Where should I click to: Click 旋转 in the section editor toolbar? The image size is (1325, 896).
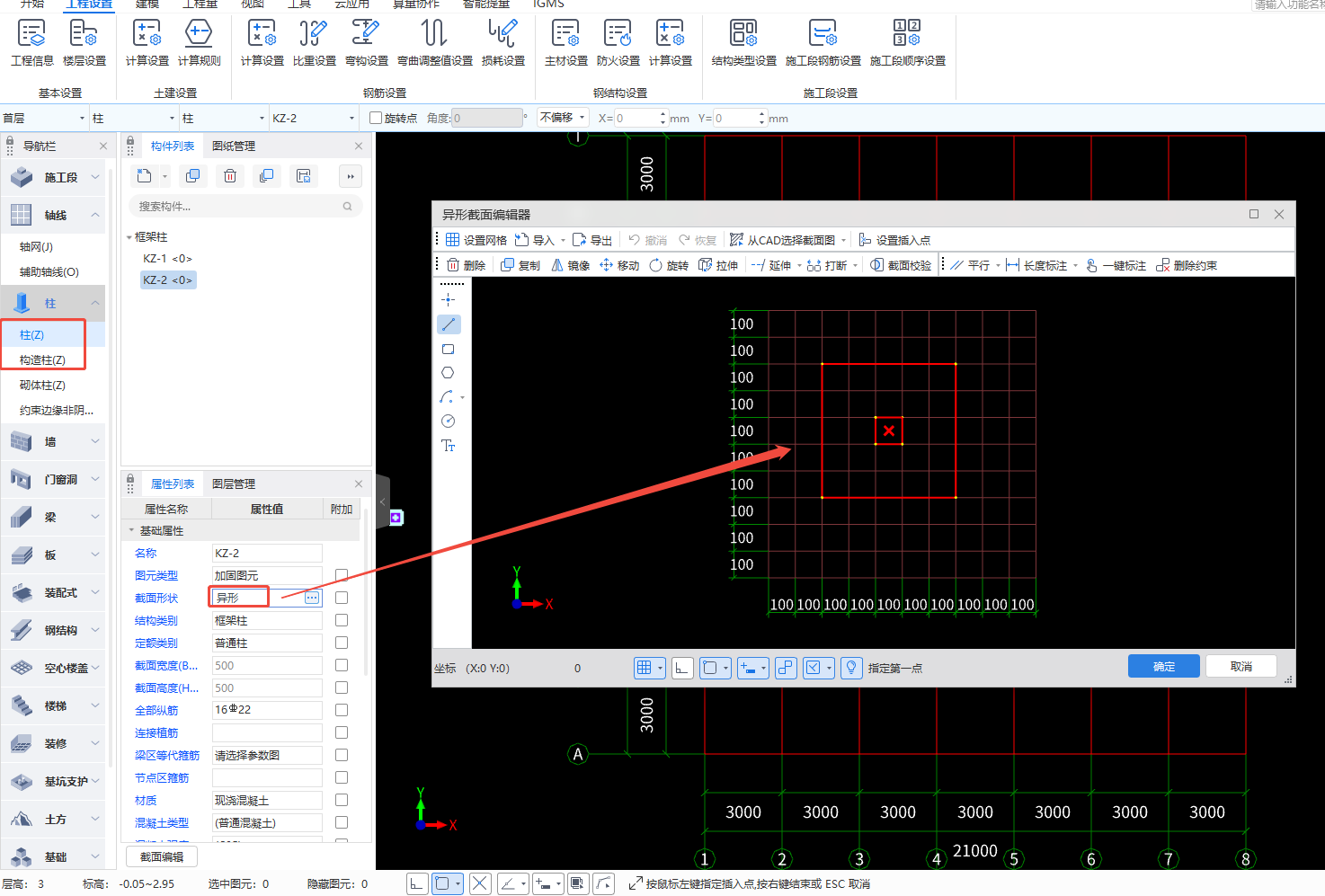point(669,265)
